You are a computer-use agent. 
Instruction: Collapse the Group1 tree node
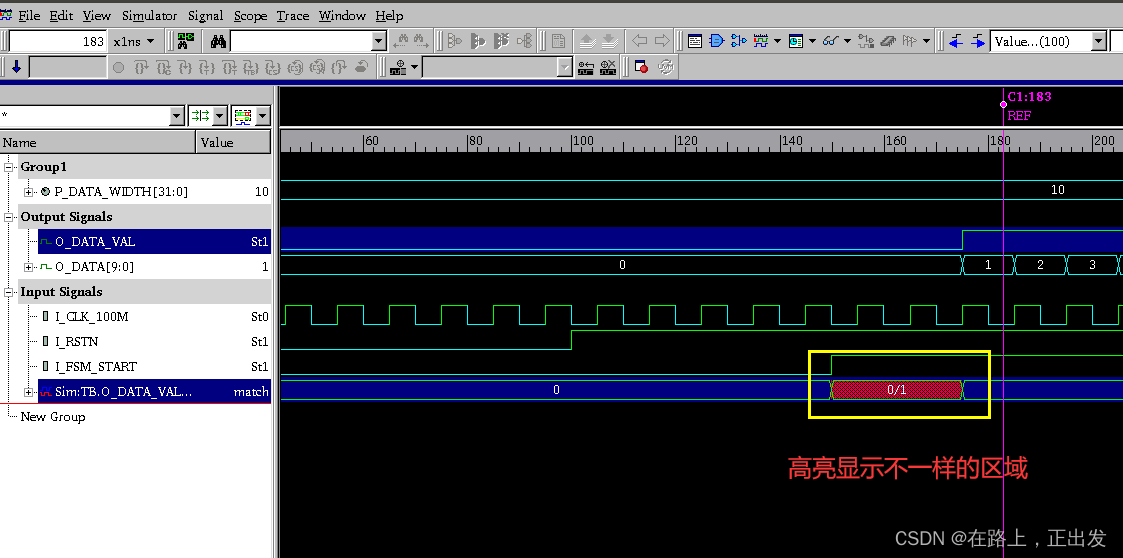click(x=9, y=167)
